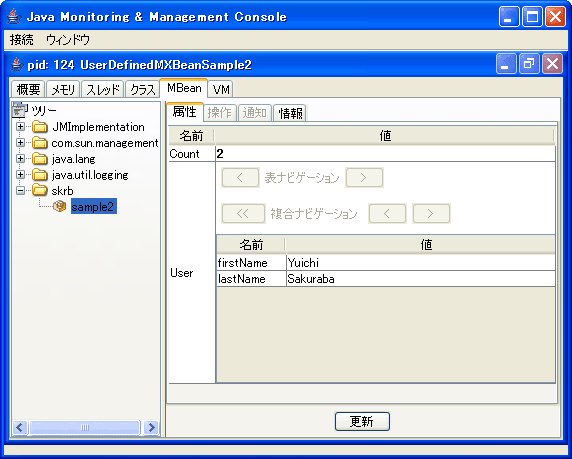Click the inner 名前 header in User table
Image resolution: width=572 pixels, height=459 pixels.
click(x=251, y=244)
